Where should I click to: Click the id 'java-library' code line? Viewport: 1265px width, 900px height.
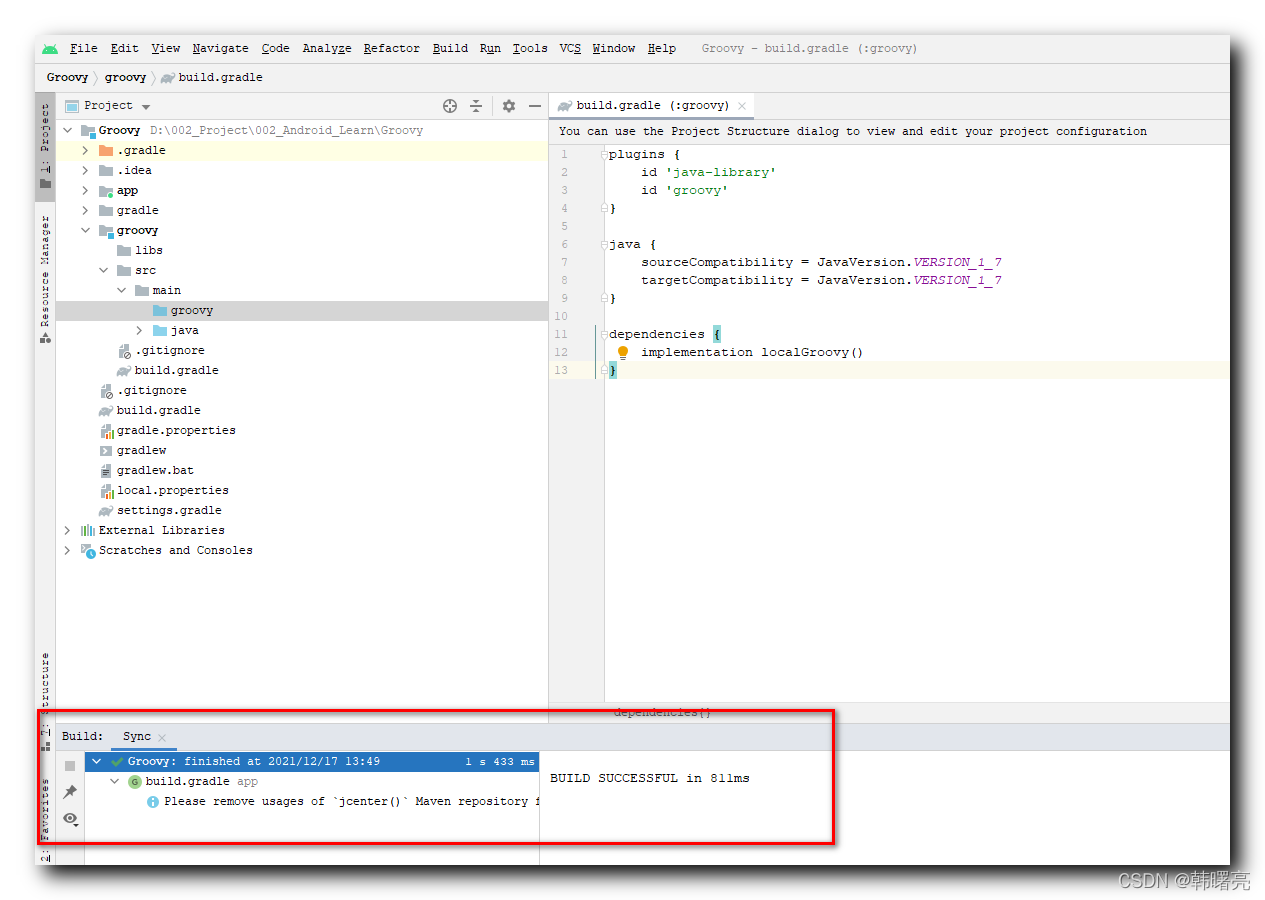(709, 172)
